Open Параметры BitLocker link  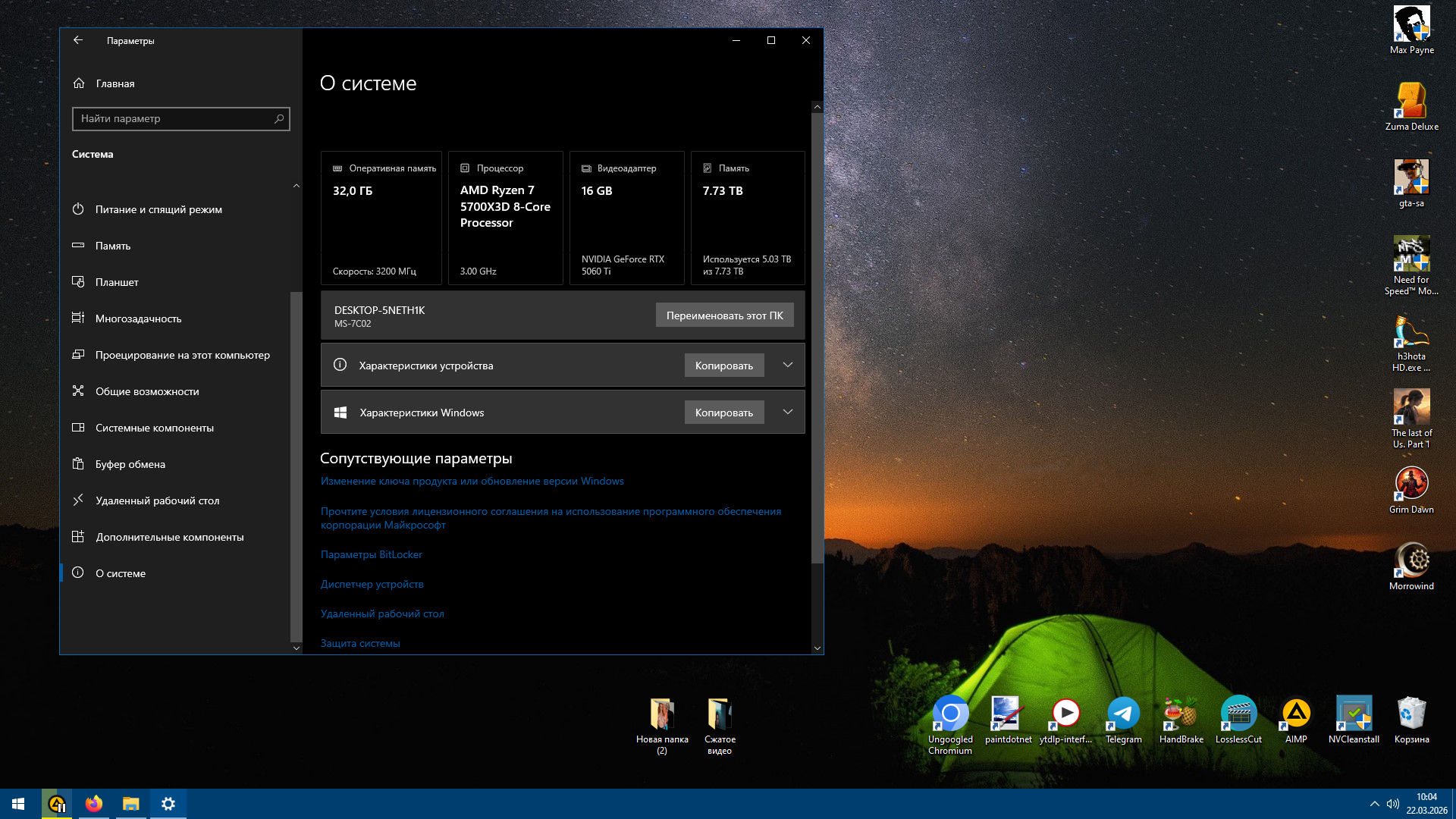(x=372, y=554)
